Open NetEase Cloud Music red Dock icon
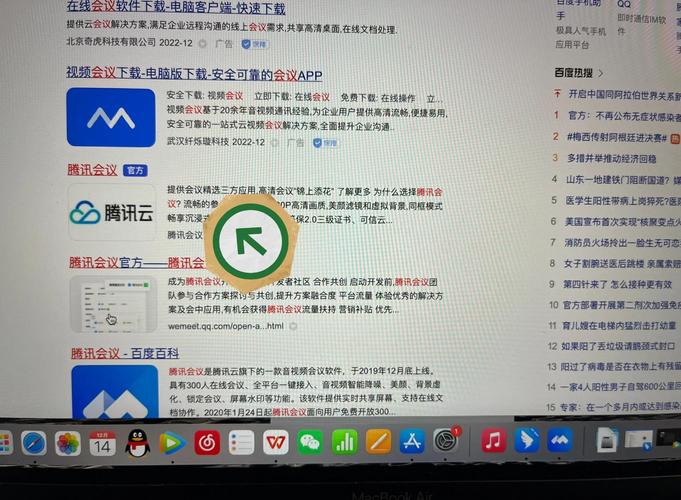The width and height of the screenshot is (681, 500). (x=207, y=443)
